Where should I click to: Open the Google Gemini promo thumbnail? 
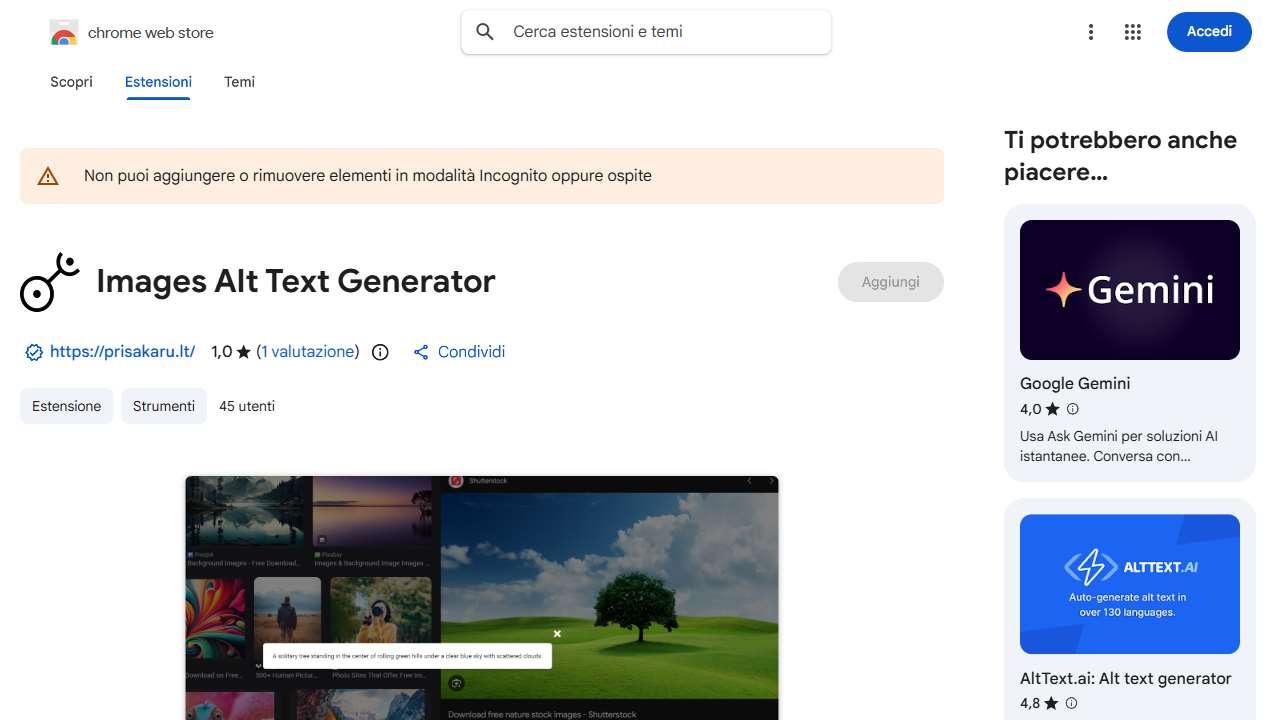[x=1129, y=290]
